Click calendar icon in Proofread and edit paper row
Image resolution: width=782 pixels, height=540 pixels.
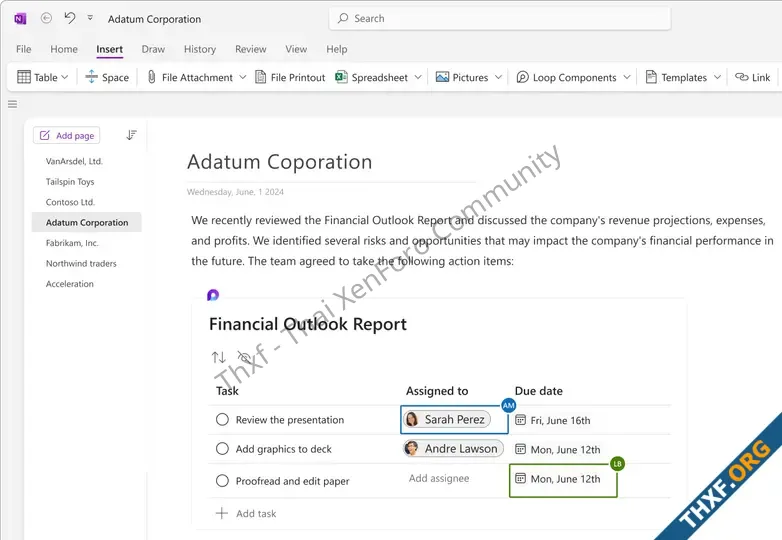pyautogui.click(x=520, y=479)
